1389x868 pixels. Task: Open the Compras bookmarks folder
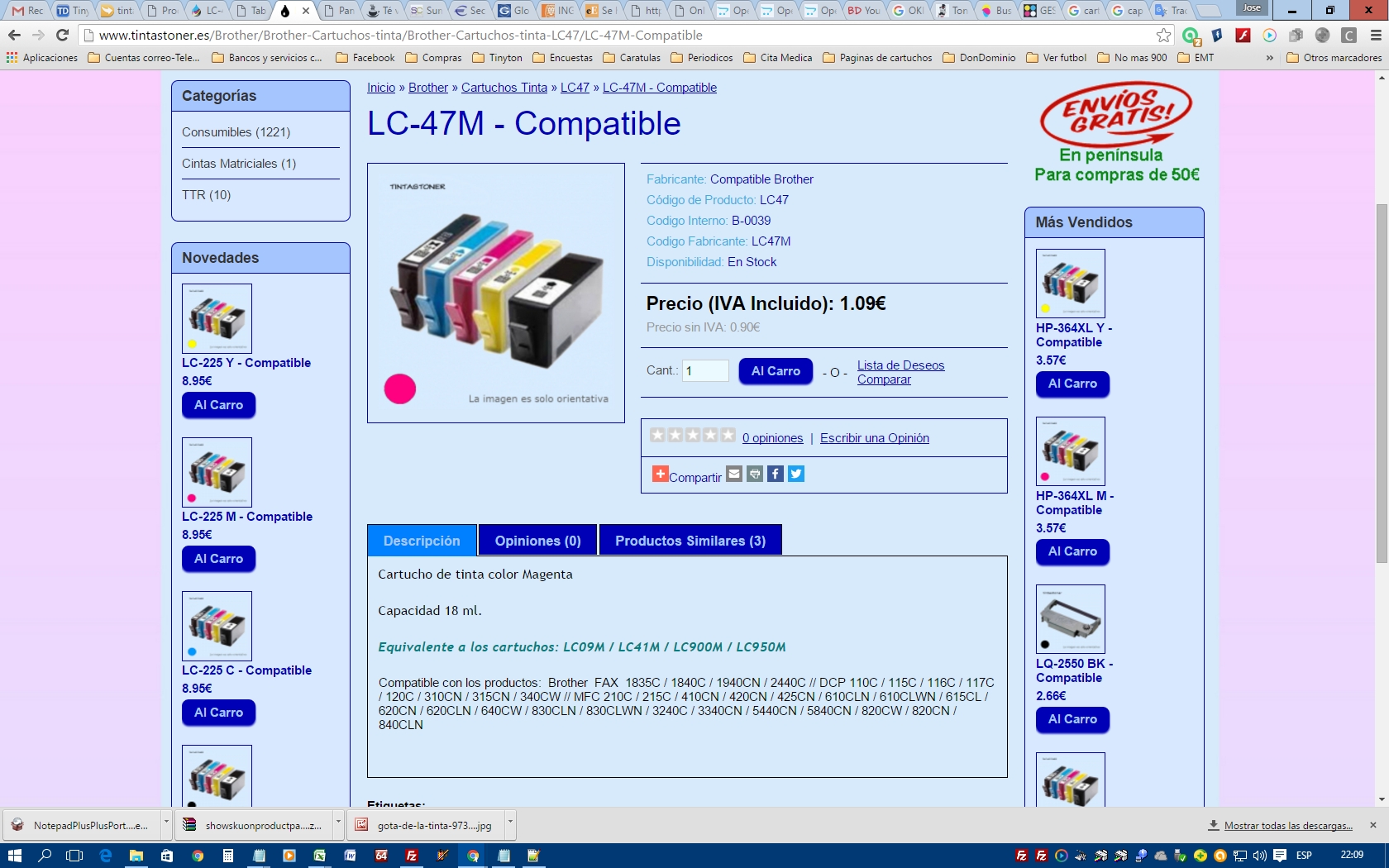point(433,58)
